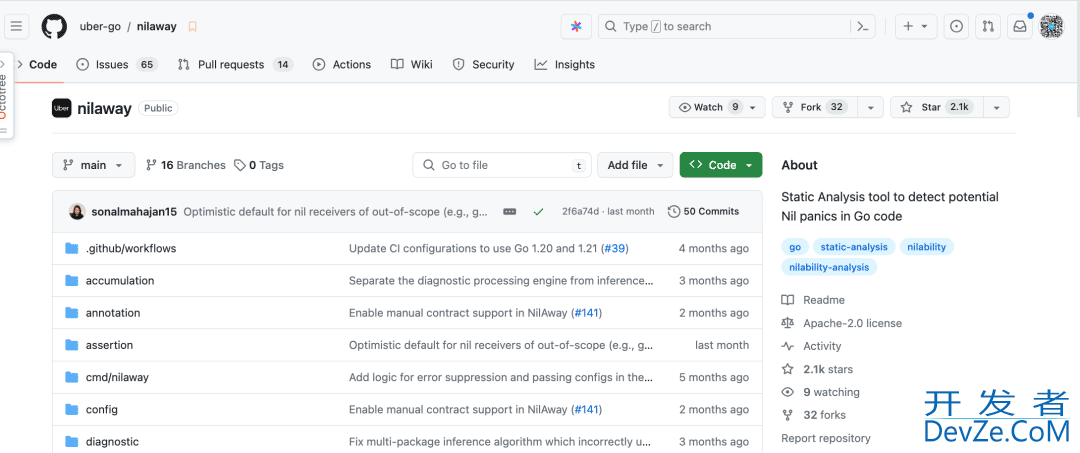
Task: Open the Readme link in About
Action: (x=813, y=300)
